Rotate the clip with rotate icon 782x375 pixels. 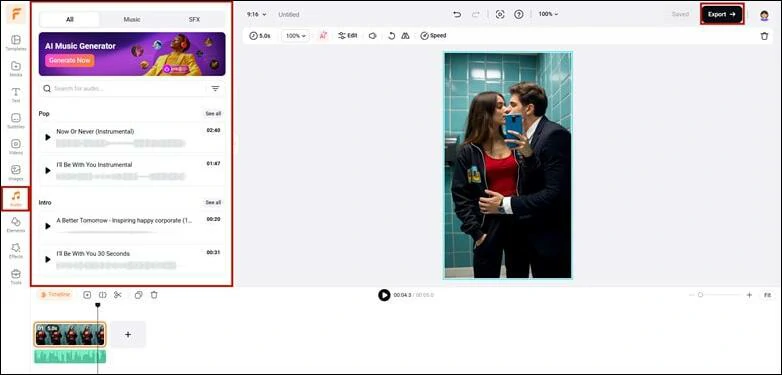point(391,36)
